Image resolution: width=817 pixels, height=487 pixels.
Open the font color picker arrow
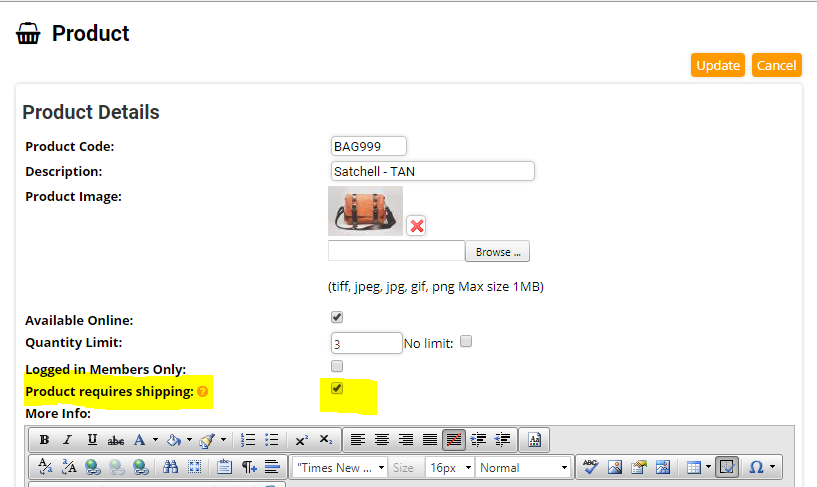tap(155, 440)
